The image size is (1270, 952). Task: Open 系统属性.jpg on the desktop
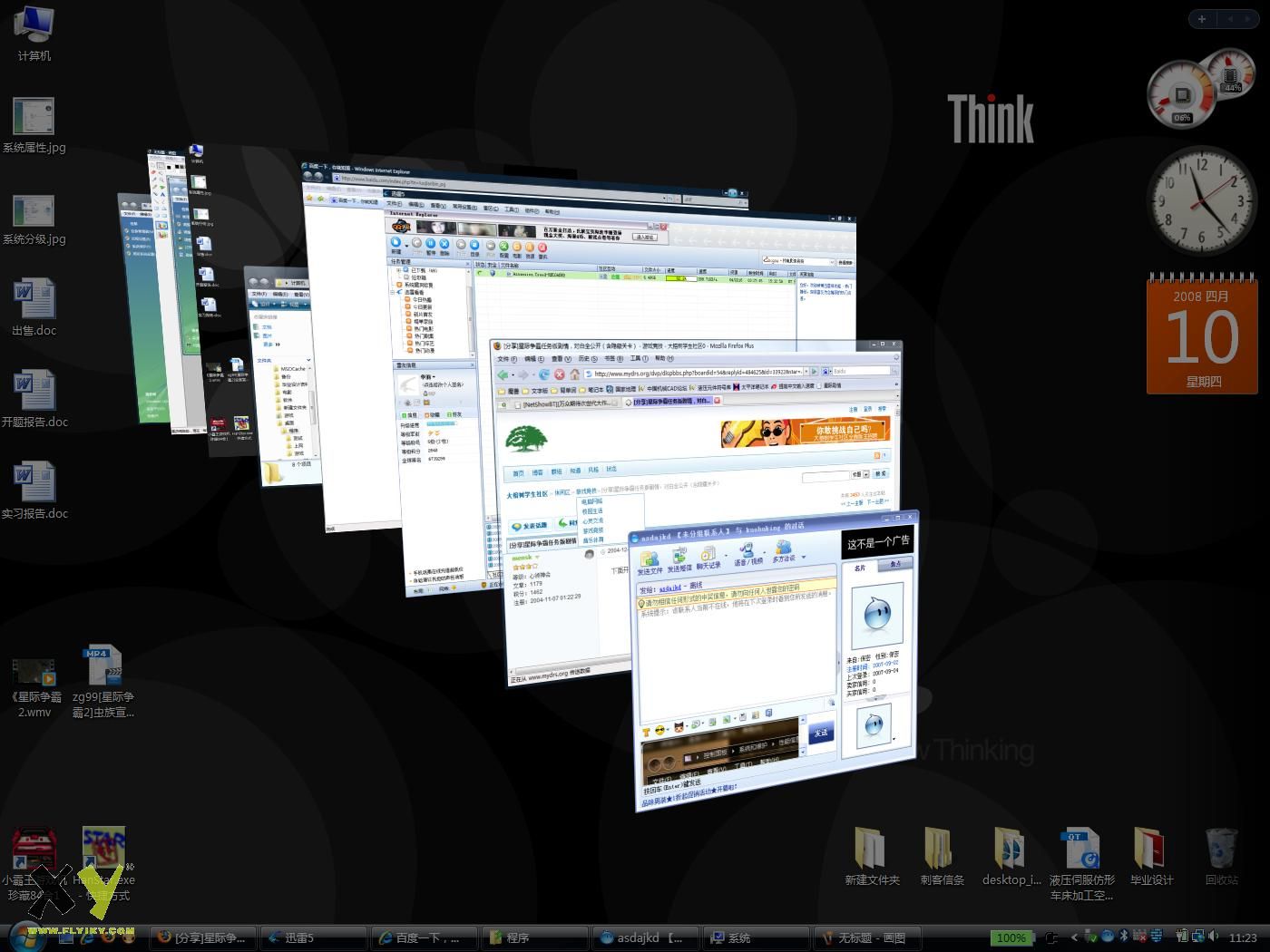[x=34, y=125]
